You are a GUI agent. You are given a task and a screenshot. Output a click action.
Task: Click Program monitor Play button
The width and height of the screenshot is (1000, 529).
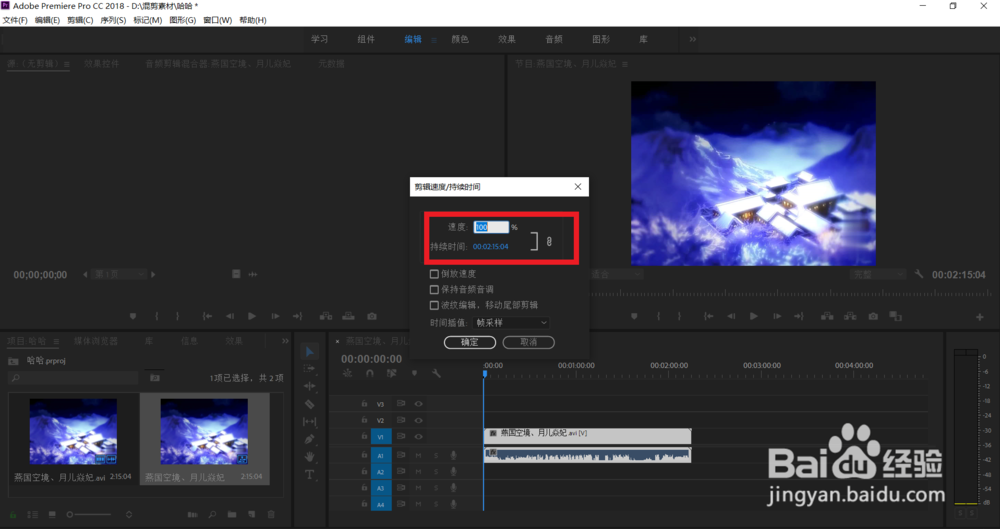754,316
